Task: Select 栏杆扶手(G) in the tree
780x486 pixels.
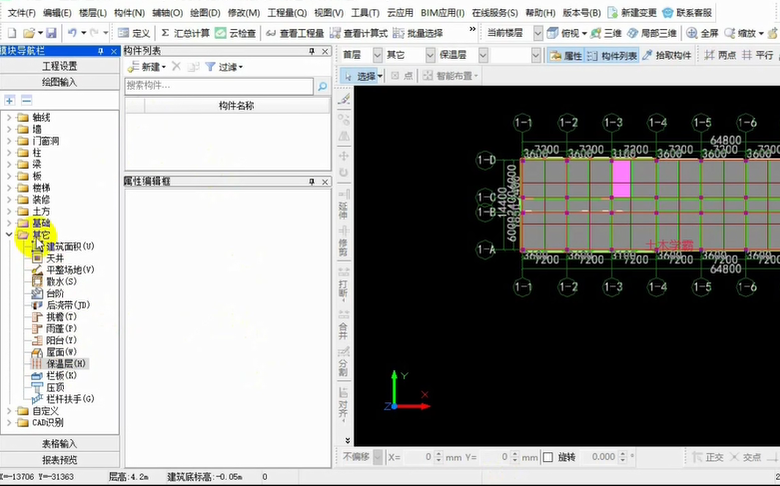Action: pos(64,399)
